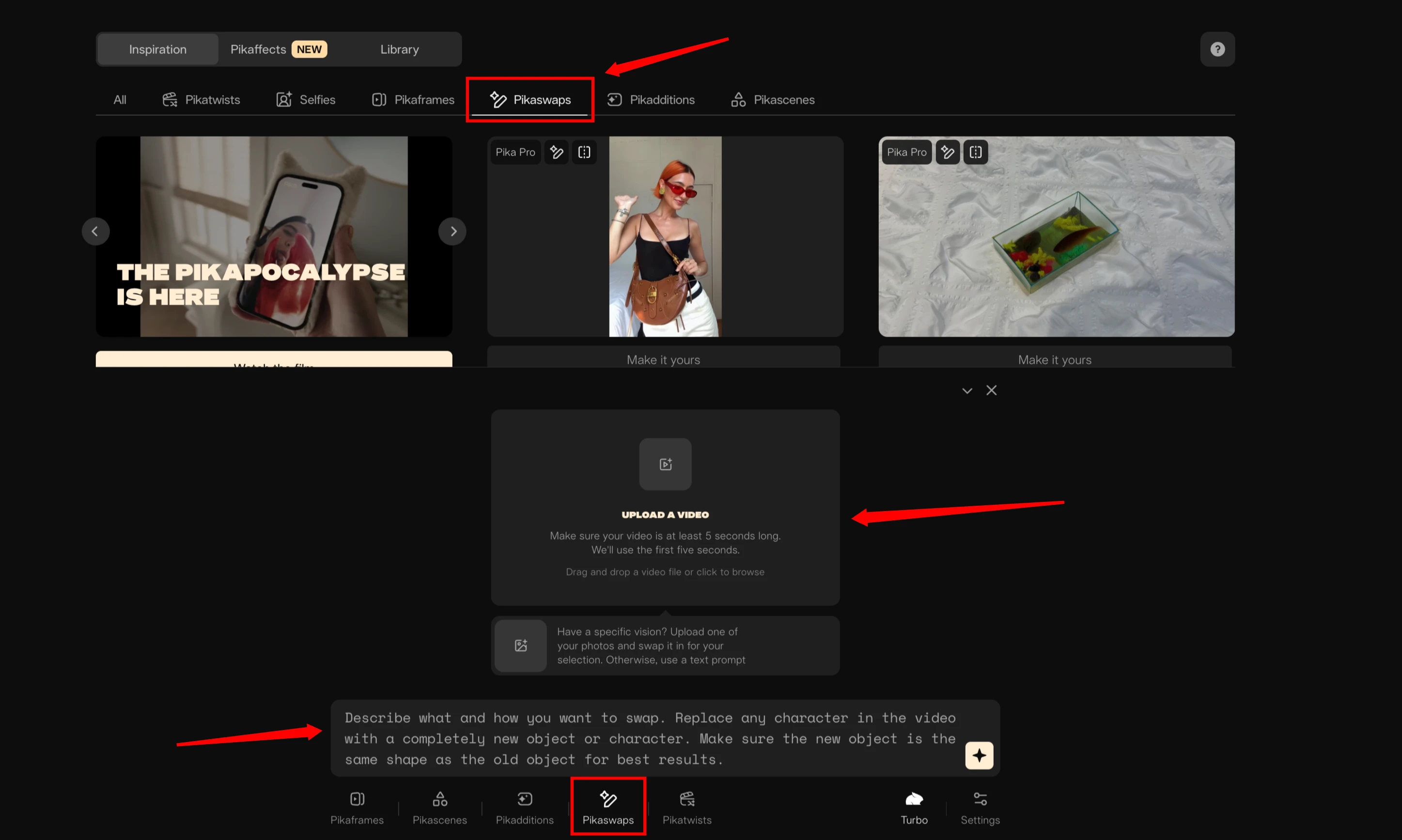
Task: Click Pika Pro badge on woman video
Action: tap(515, 152)
